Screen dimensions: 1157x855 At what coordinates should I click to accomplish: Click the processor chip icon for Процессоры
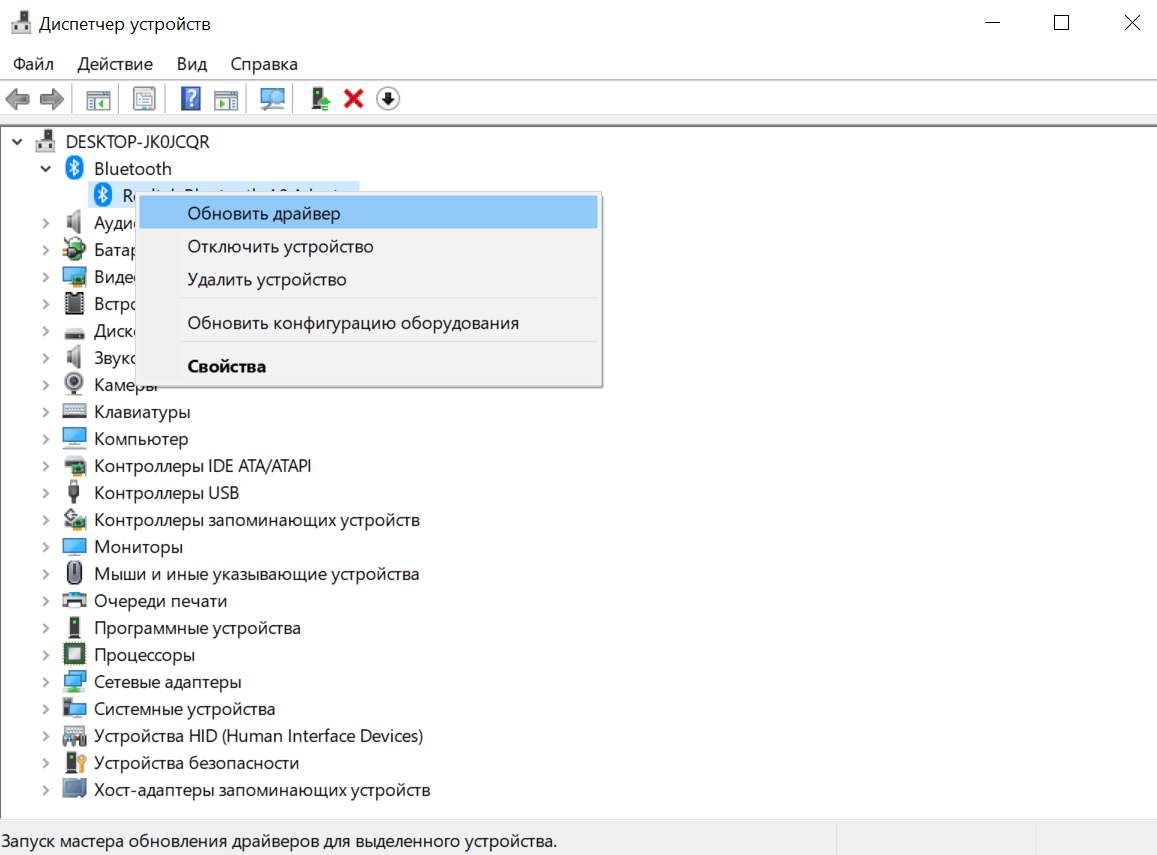coord(74,654)
